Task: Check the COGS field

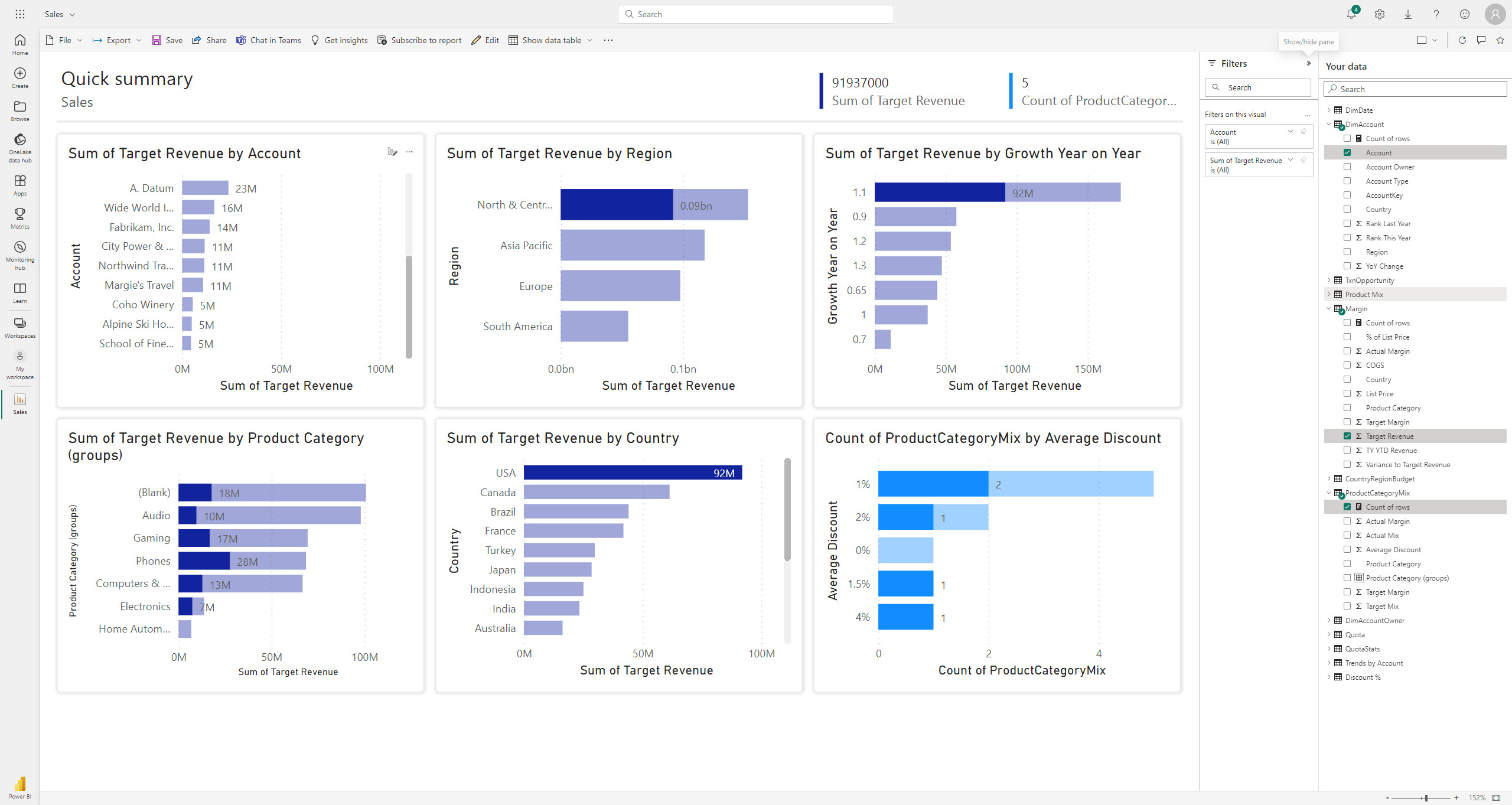Action: pos(1347,365)
